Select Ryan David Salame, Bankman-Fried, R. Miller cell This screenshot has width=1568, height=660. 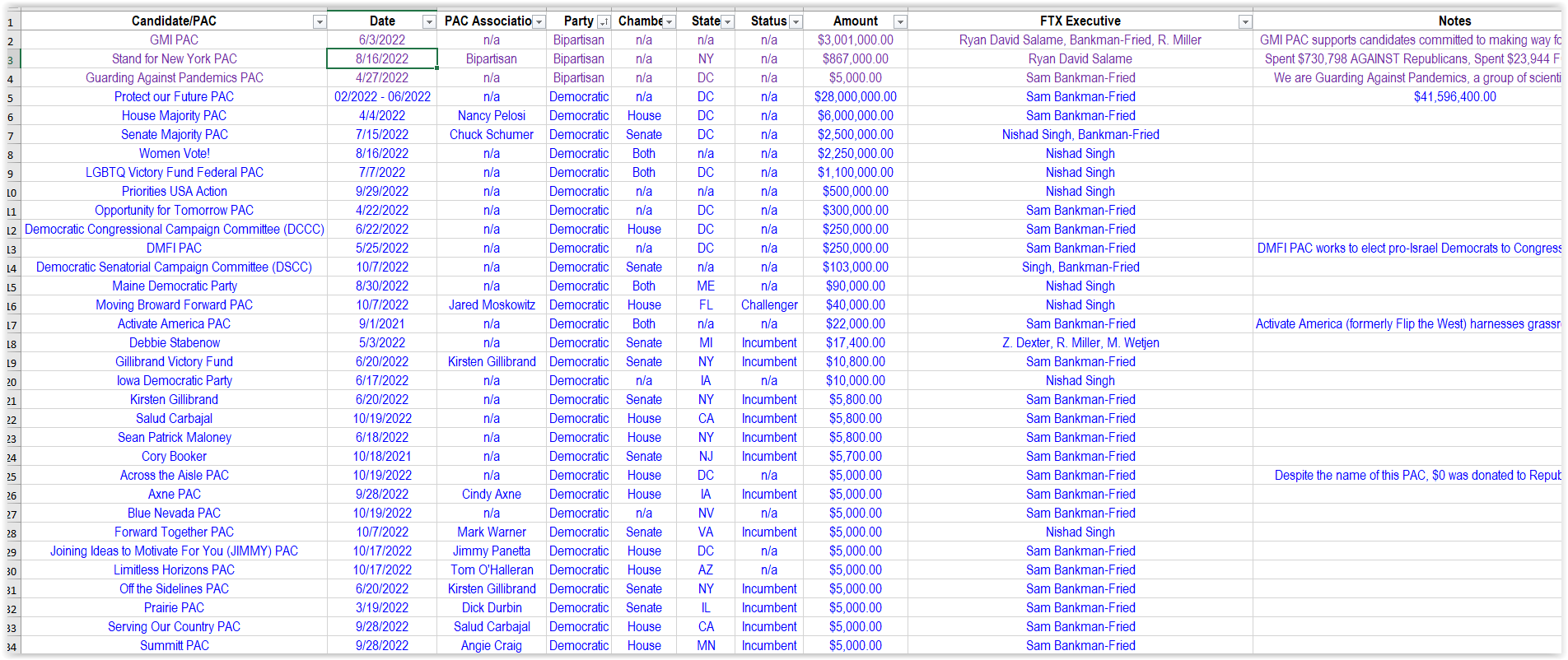pos(1080,40)
